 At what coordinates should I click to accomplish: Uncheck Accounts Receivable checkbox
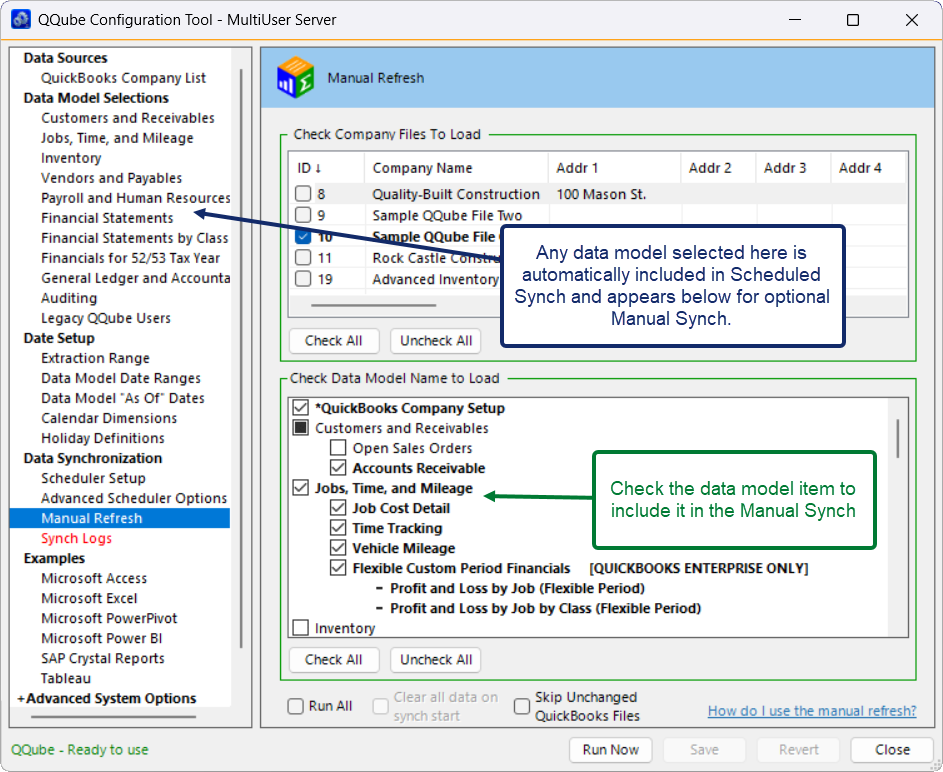click(338, 468)
